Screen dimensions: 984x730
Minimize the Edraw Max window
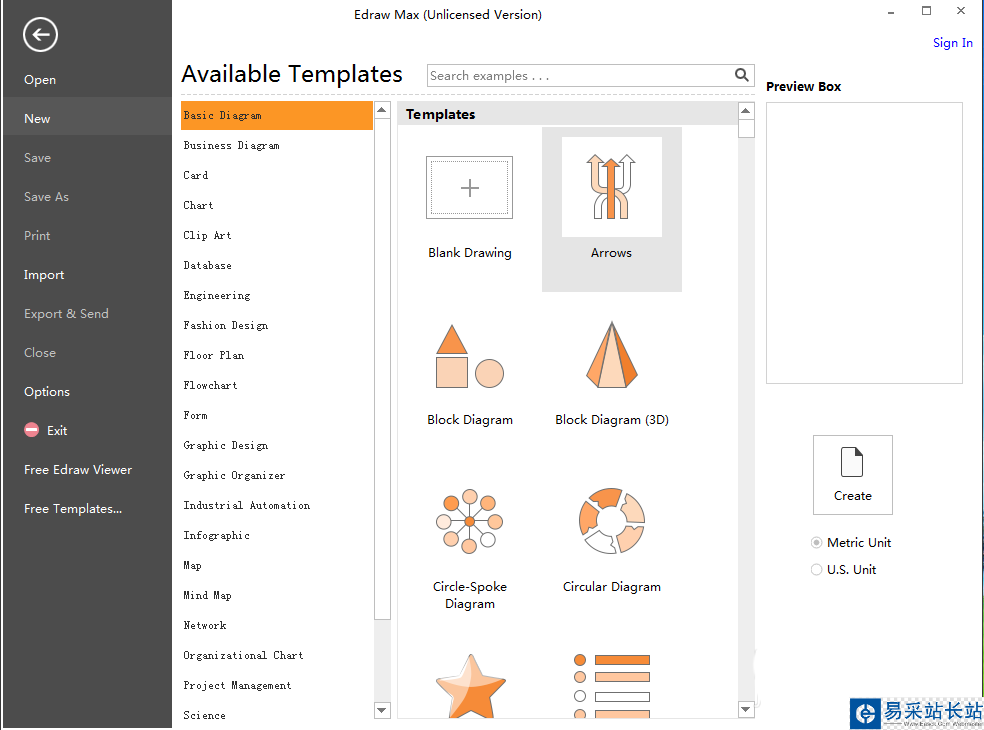(890, 11)
